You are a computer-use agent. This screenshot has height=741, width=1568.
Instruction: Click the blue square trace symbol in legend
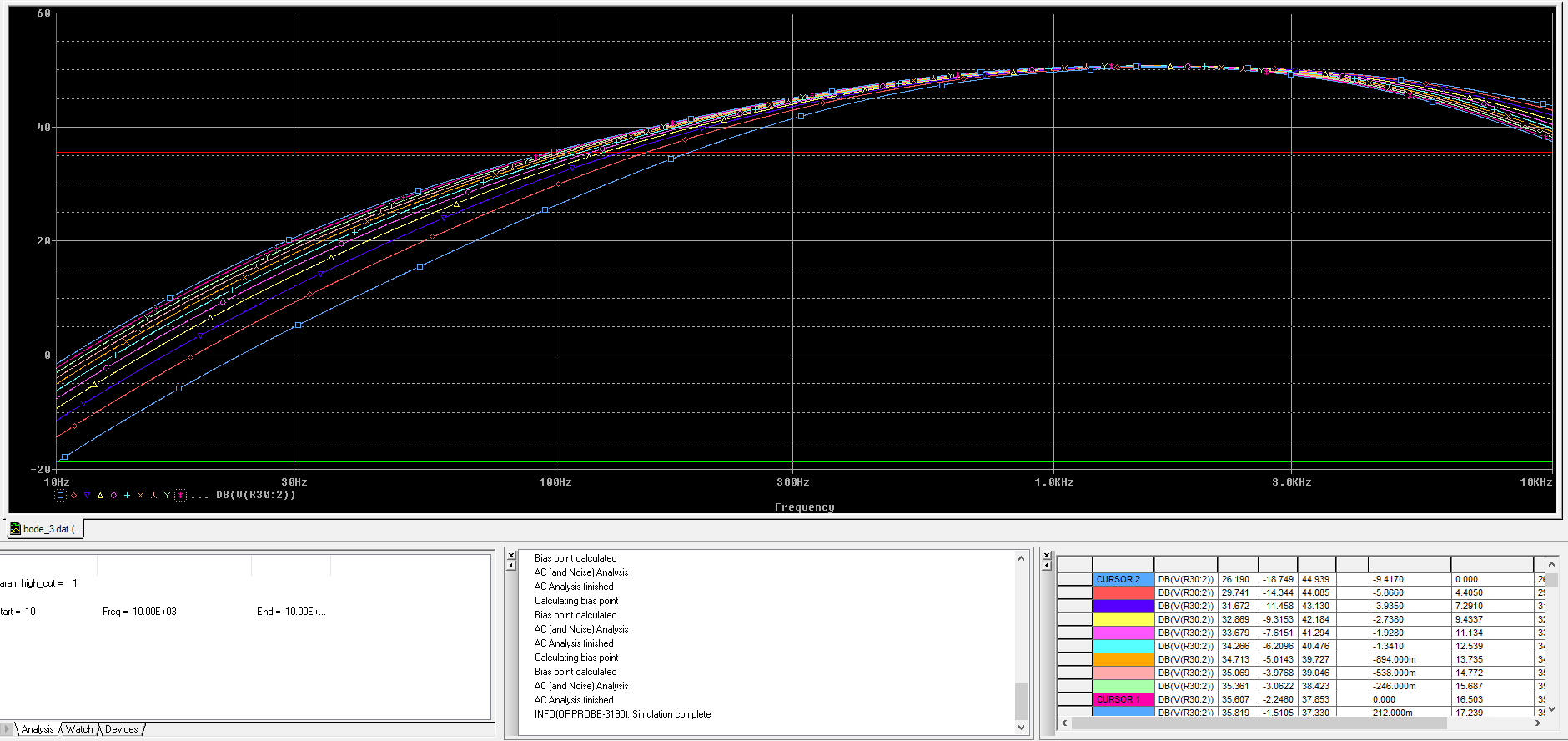click(60, 496)
